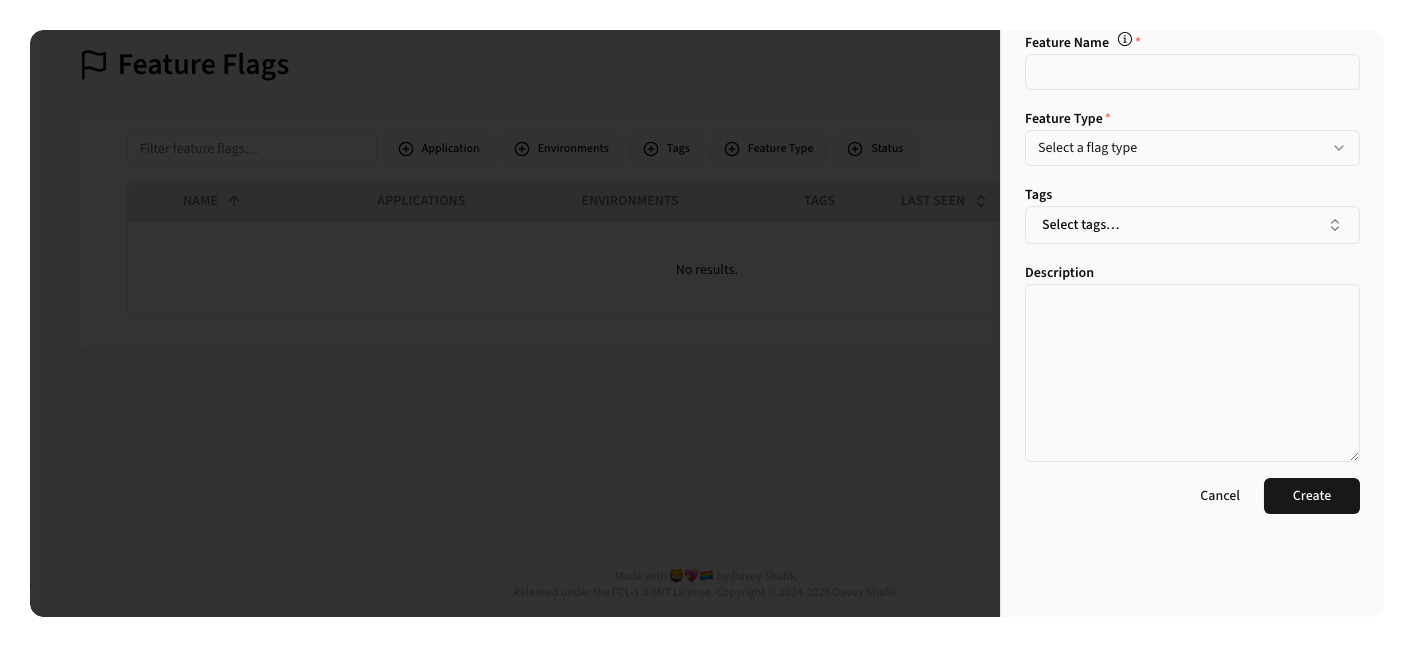Screen dimensions: 1426x659
Task: Open the Select a flag type dropdown
Action: (1192, 147)
